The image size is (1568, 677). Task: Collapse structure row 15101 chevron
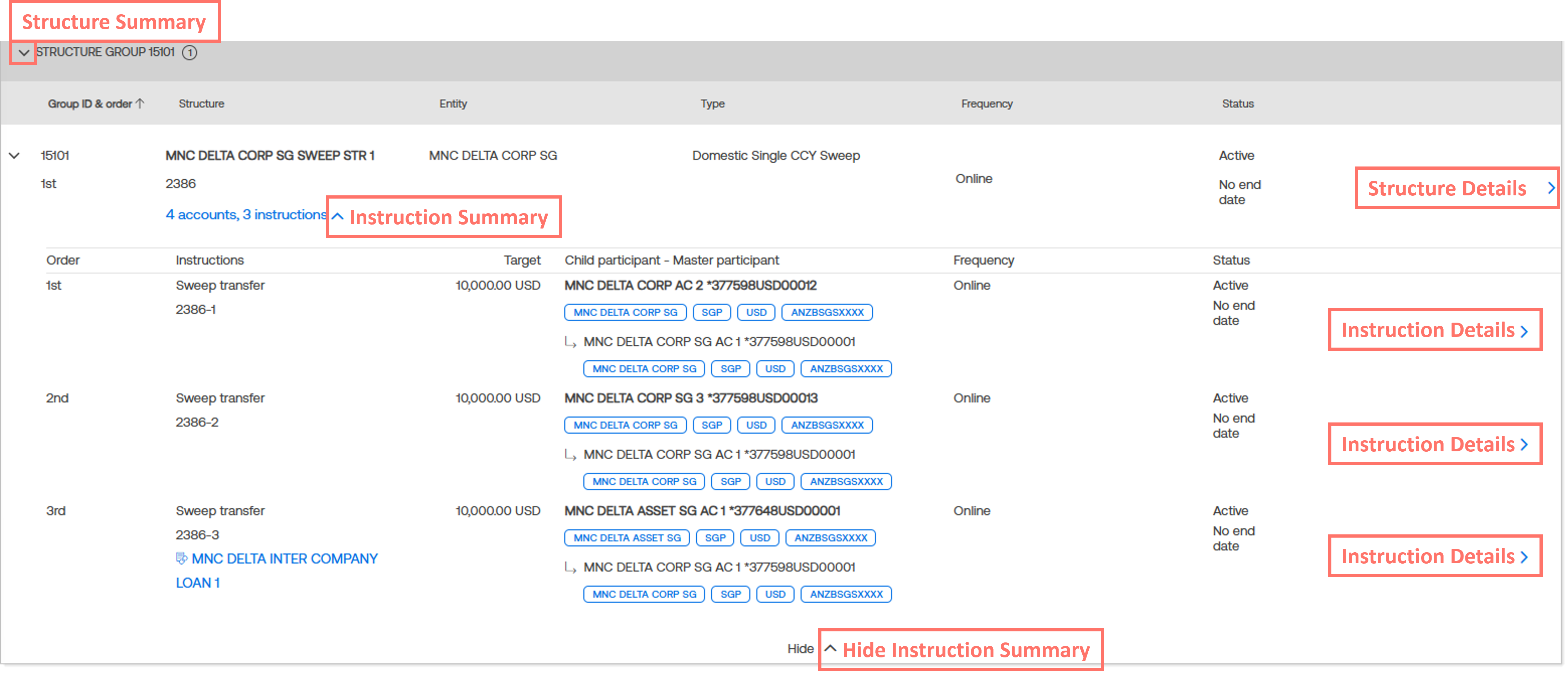15,156
